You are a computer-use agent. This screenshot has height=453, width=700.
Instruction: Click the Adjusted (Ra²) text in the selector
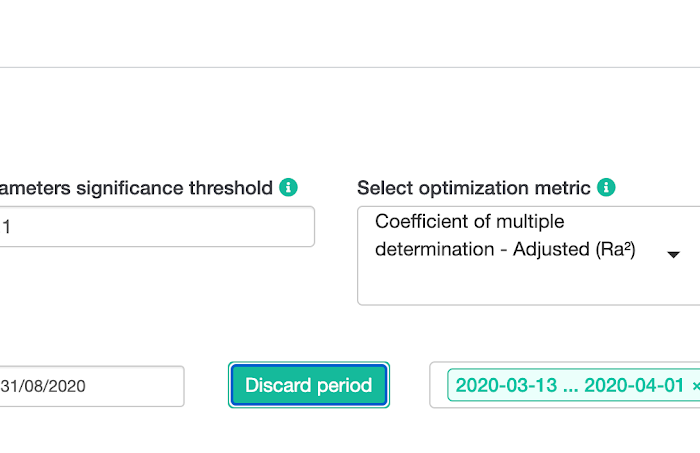tap(574, 249)
